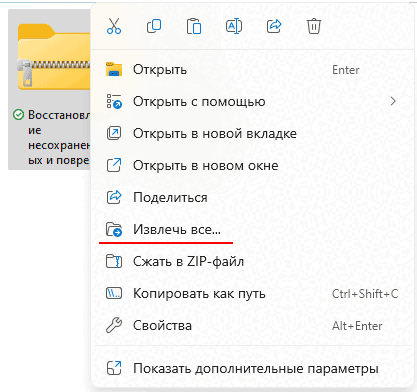
Task: Click the Copy icon in context menu
Action: [x=154, y=26]
